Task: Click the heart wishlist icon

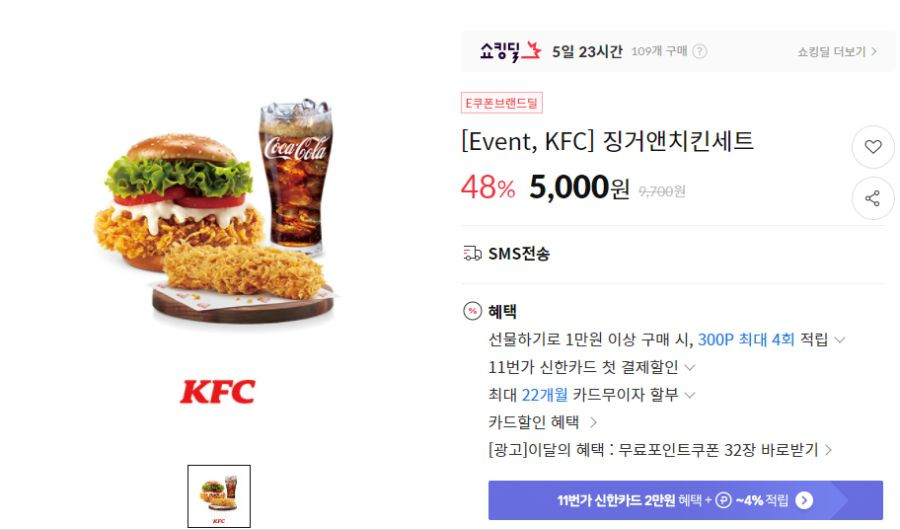Action: point(873,147)
